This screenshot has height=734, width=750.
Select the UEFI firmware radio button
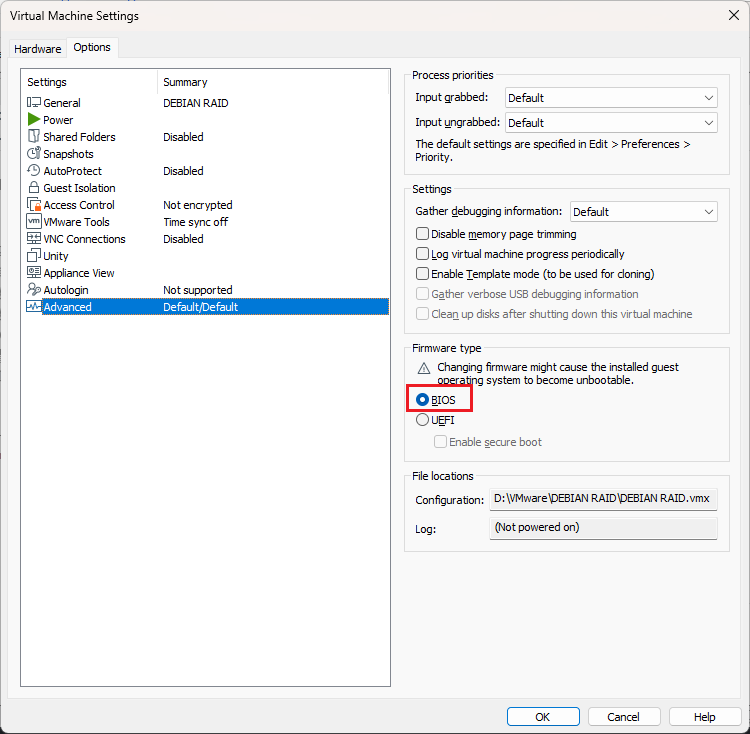[x=422, y=420]
